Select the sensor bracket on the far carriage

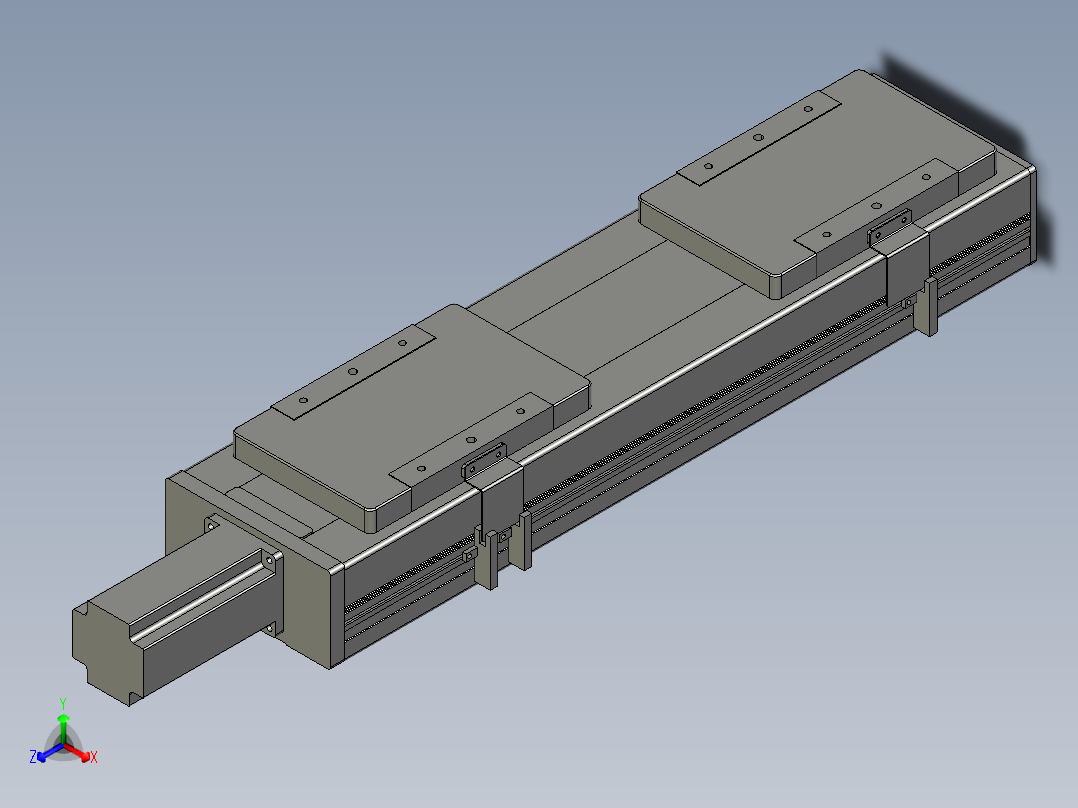pos(906,258)
